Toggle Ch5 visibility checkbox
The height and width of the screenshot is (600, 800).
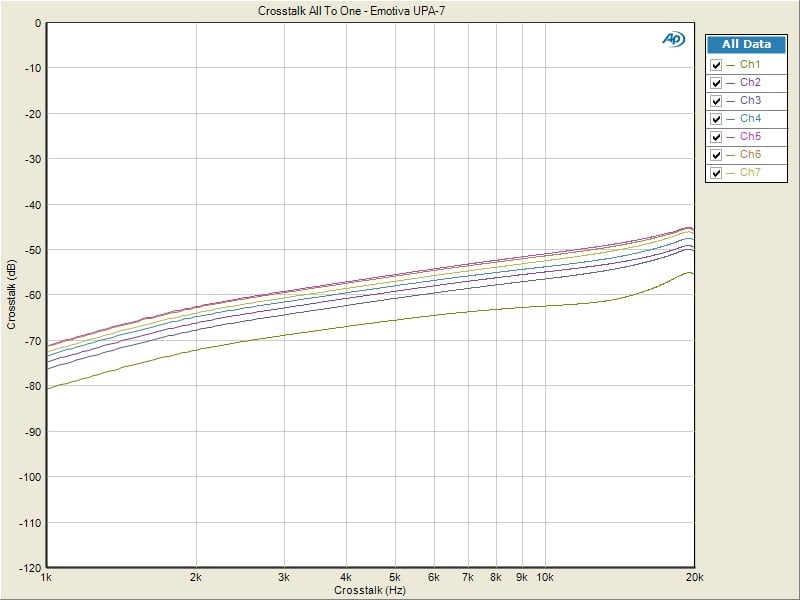coord(716,137)
